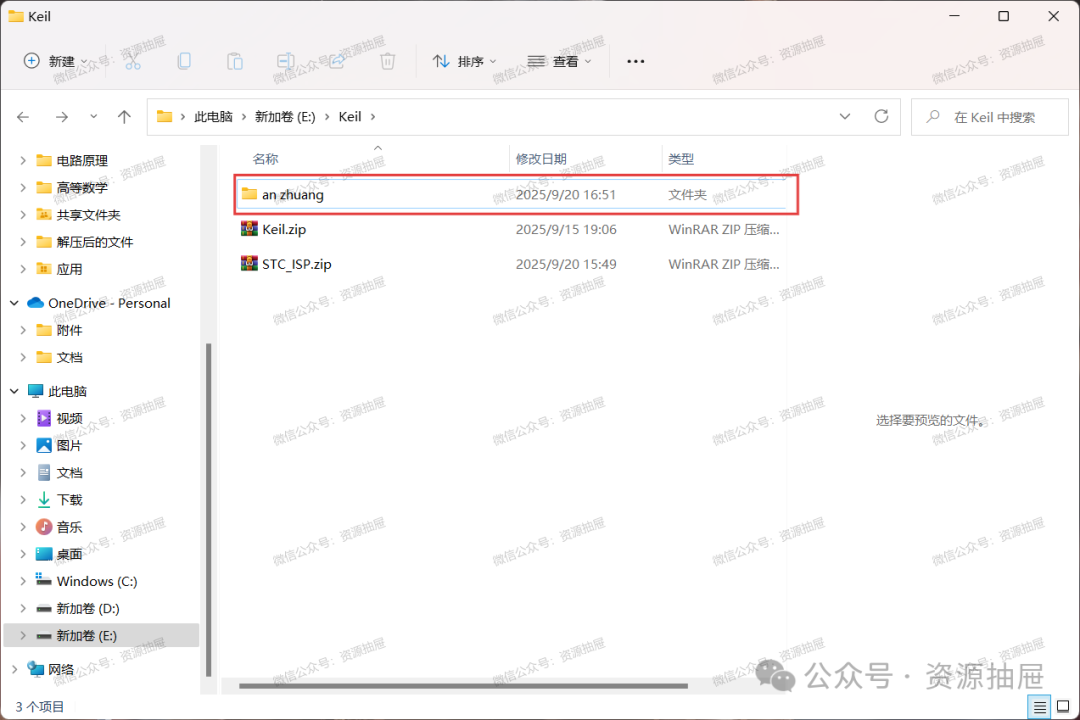
Task: Select 文档 under 此电脑
Action: [69, 473]
